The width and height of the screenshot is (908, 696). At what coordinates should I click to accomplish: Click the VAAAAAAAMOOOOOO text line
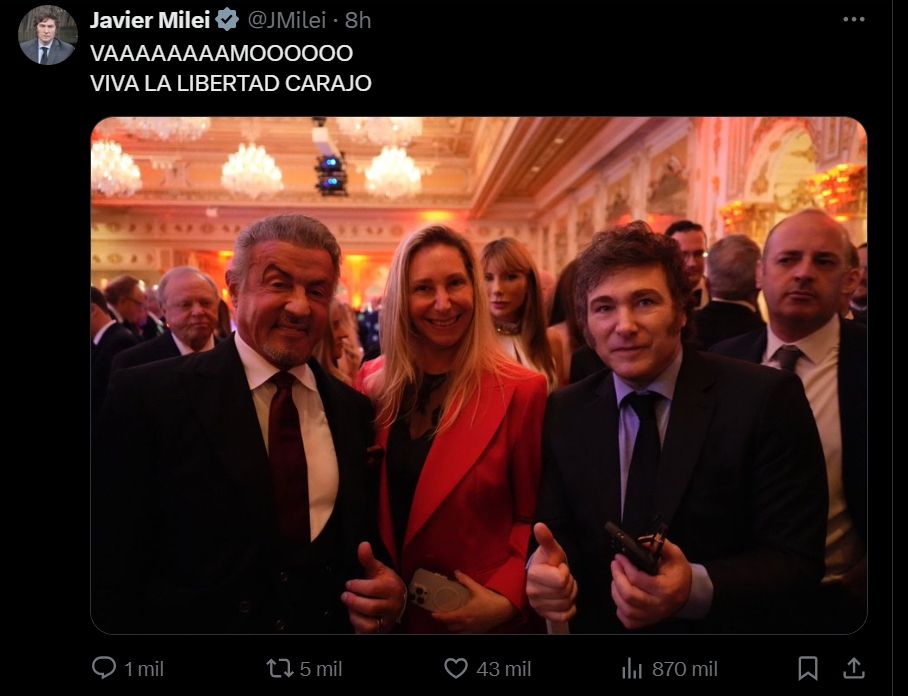(x=220, y=53)
